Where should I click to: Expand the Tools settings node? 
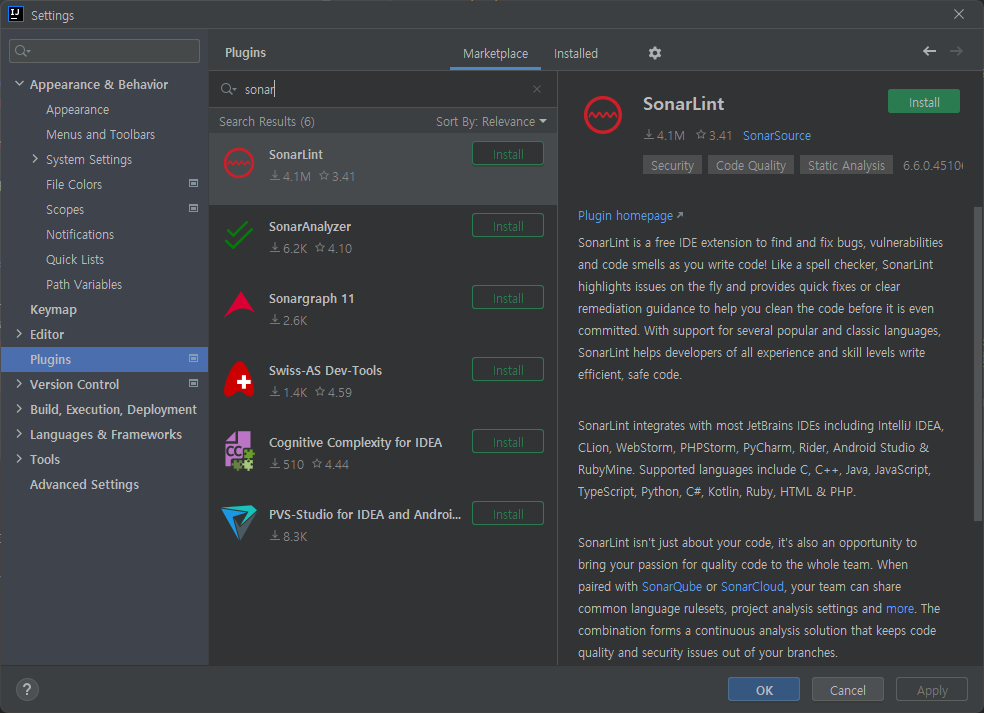tap(19, 459)
